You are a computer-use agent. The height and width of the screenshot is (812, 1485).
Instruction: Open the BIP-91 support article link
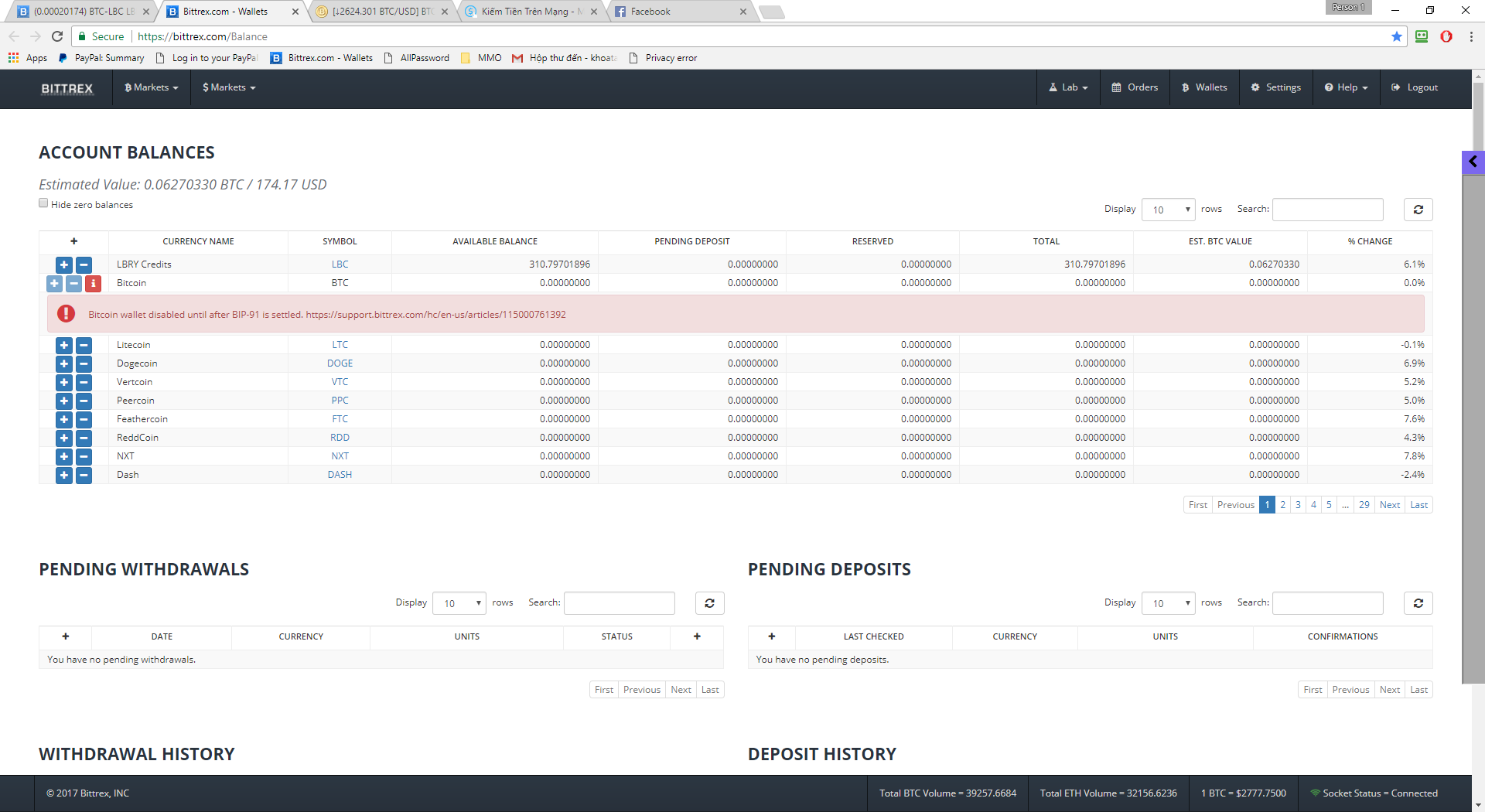[435, 315]
